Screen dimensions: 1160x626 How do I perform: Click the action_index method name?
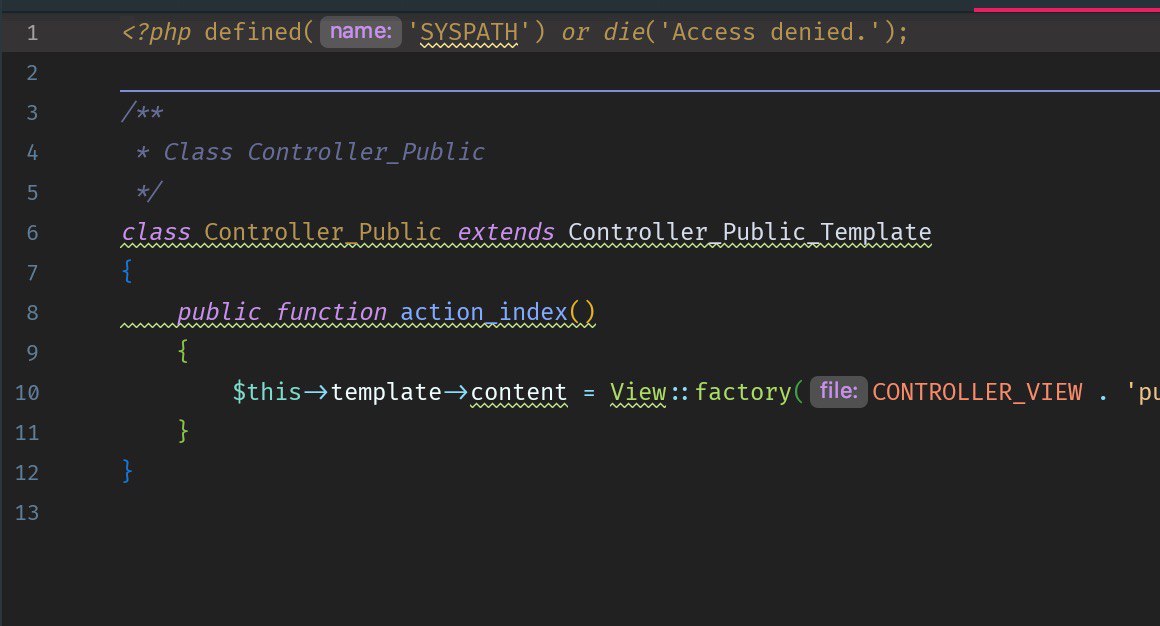coord(483,313)
